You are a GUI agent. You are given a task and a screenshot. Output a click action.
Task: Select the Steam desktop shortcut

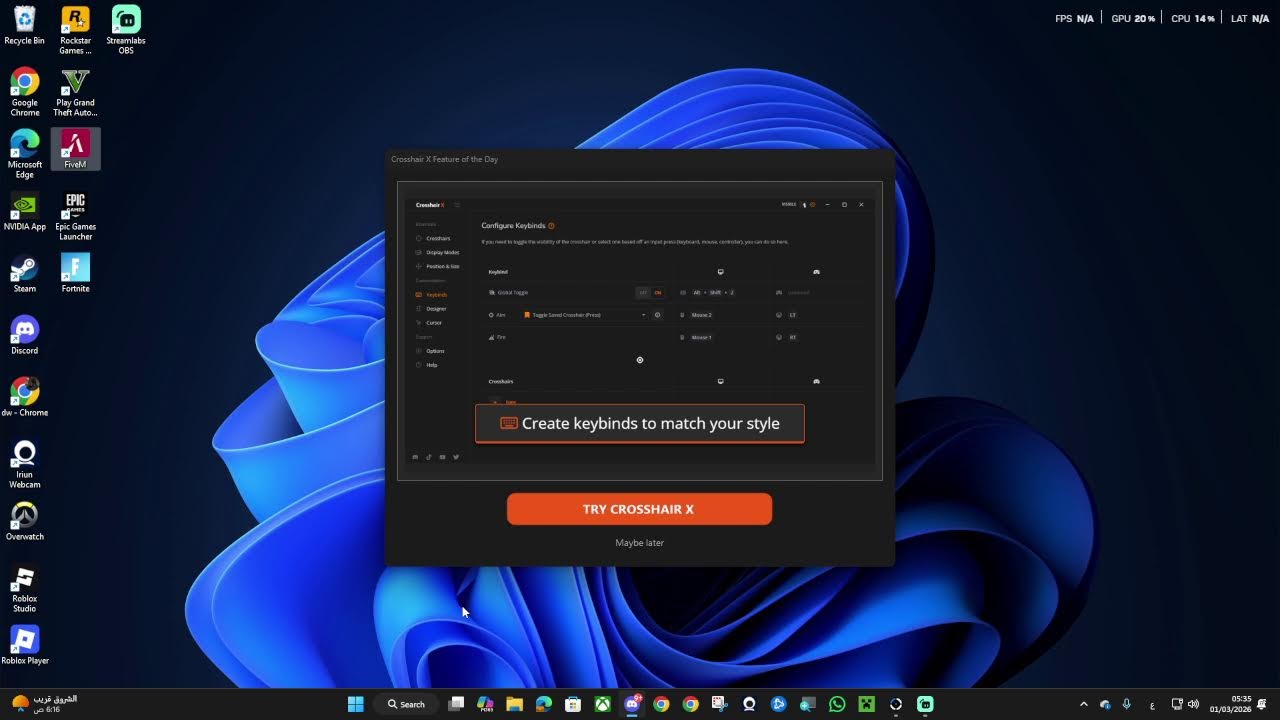click(24, 274)
